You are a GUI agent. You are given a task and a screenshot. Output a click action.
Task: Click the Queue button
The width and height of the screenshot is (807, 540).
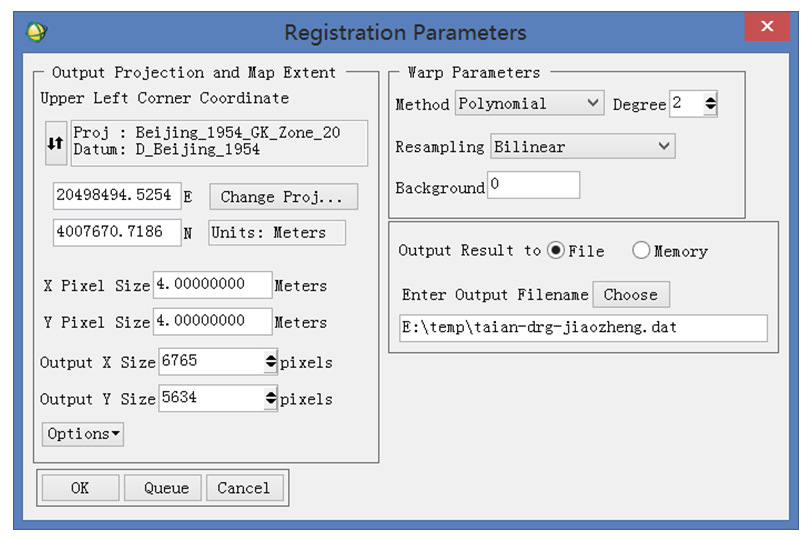(166, 487)
